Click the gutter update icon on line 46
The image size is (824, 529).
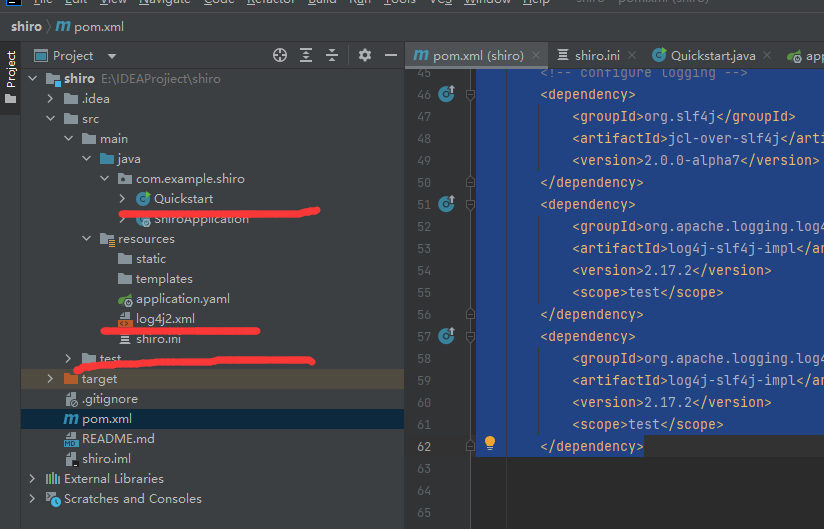(446, 94)
